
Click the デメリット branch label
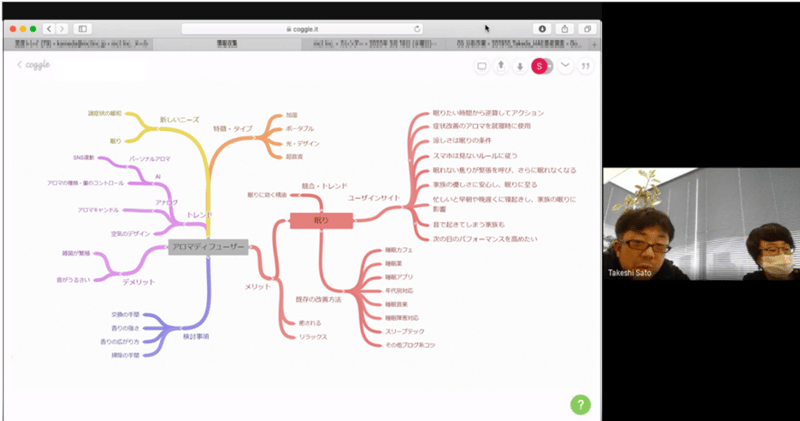point(138,282)
